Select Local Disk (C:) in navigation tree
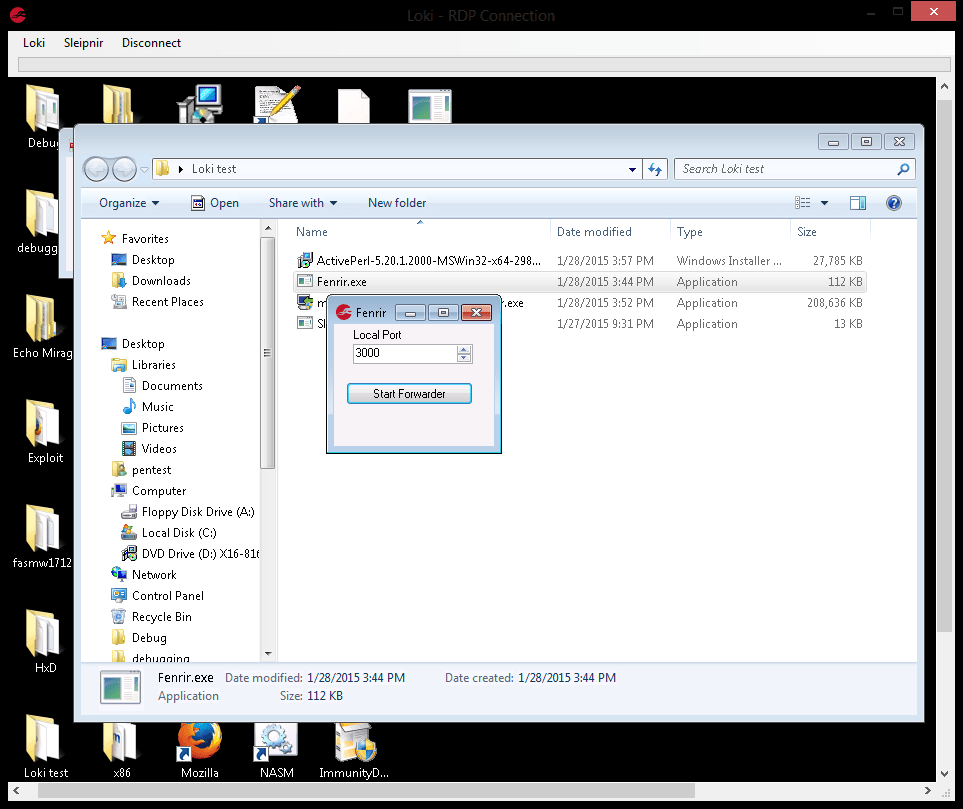 pos(178,533)
